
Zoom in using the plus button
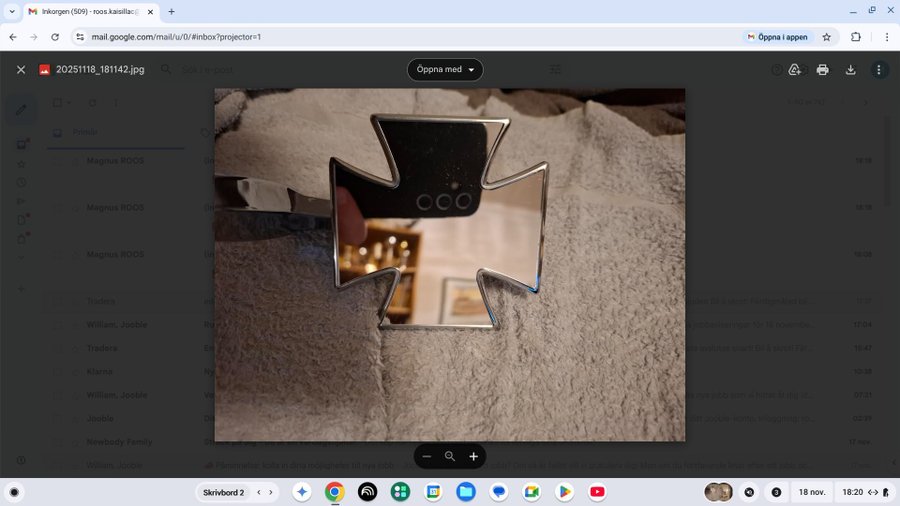(x=473, y=456)
